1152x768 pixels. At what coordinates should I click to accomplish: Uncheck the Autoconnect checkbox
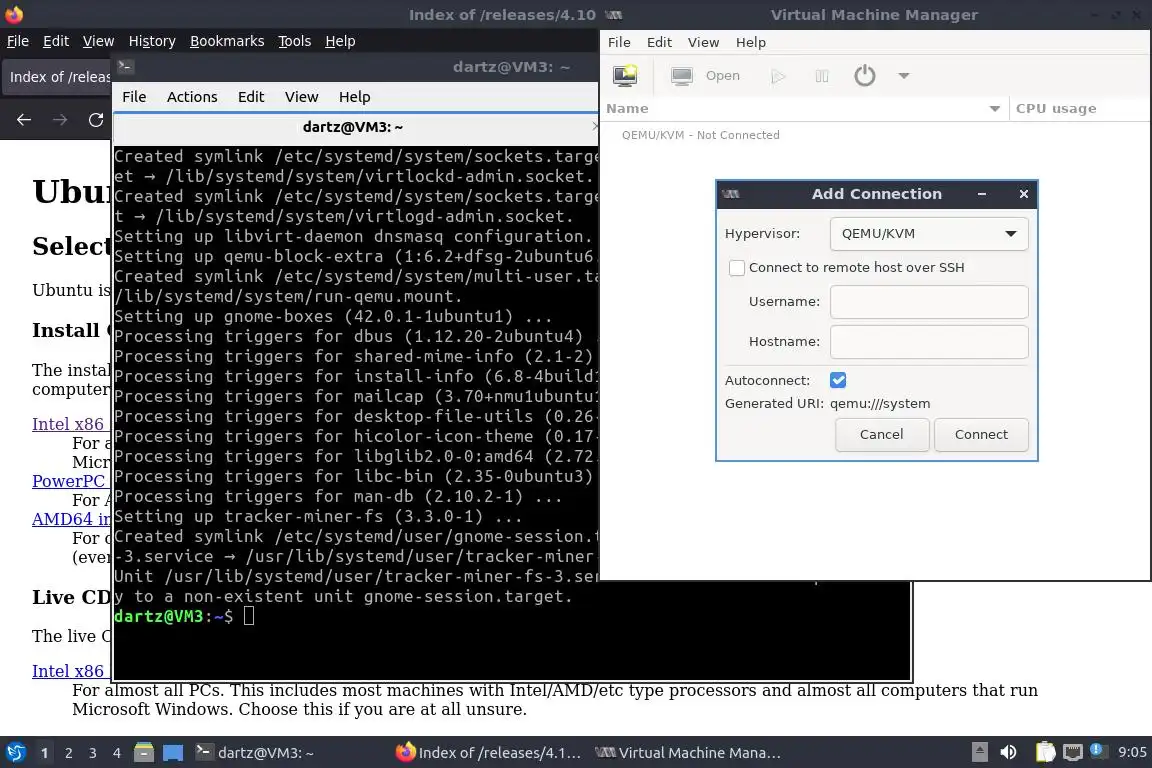point(838,380)
